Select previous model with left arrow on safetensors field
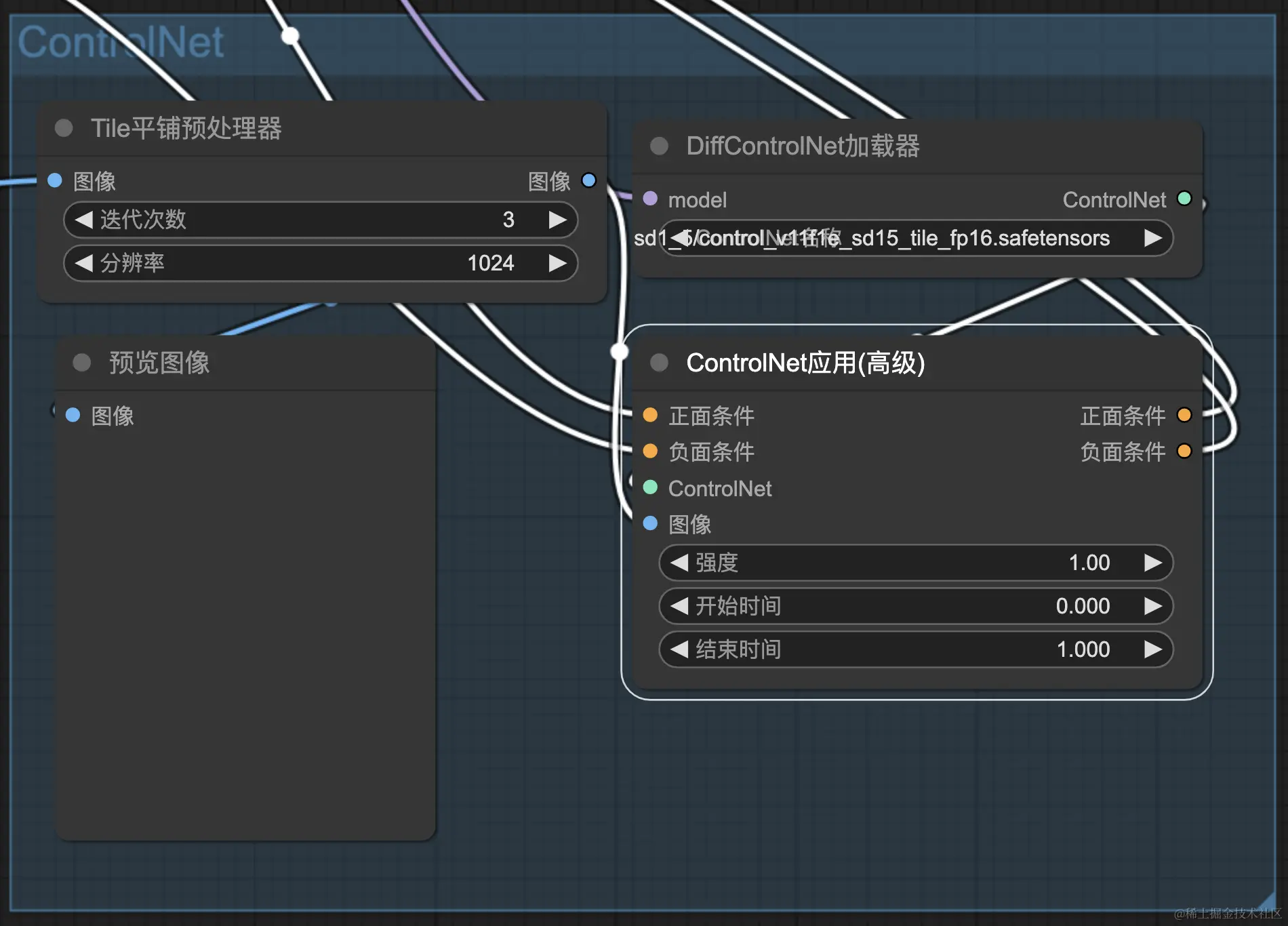The width and height of the screenshot is (1288, 926). click(x=679, y=238)
